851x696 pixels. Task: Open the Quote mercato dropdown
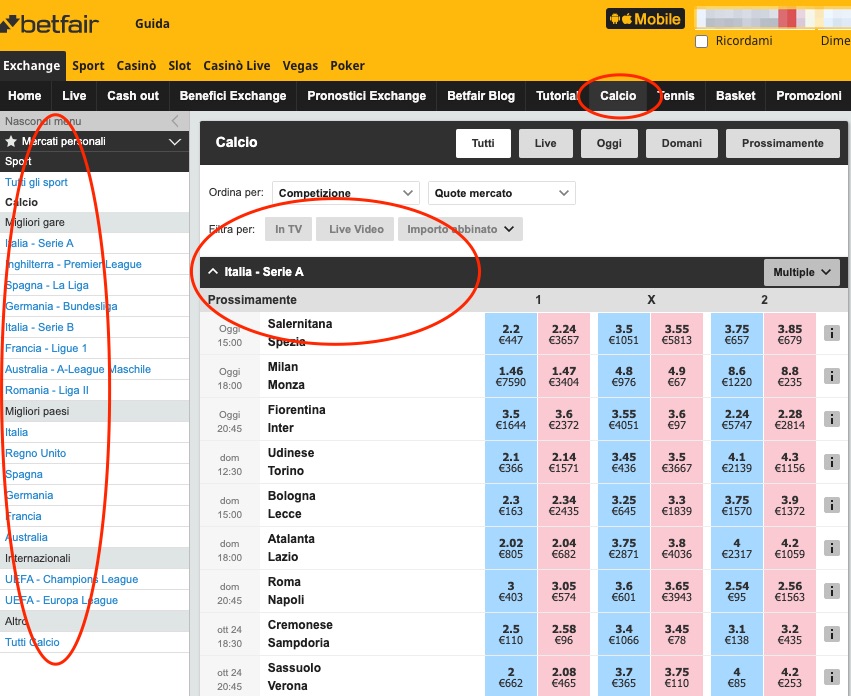[501, 193]
